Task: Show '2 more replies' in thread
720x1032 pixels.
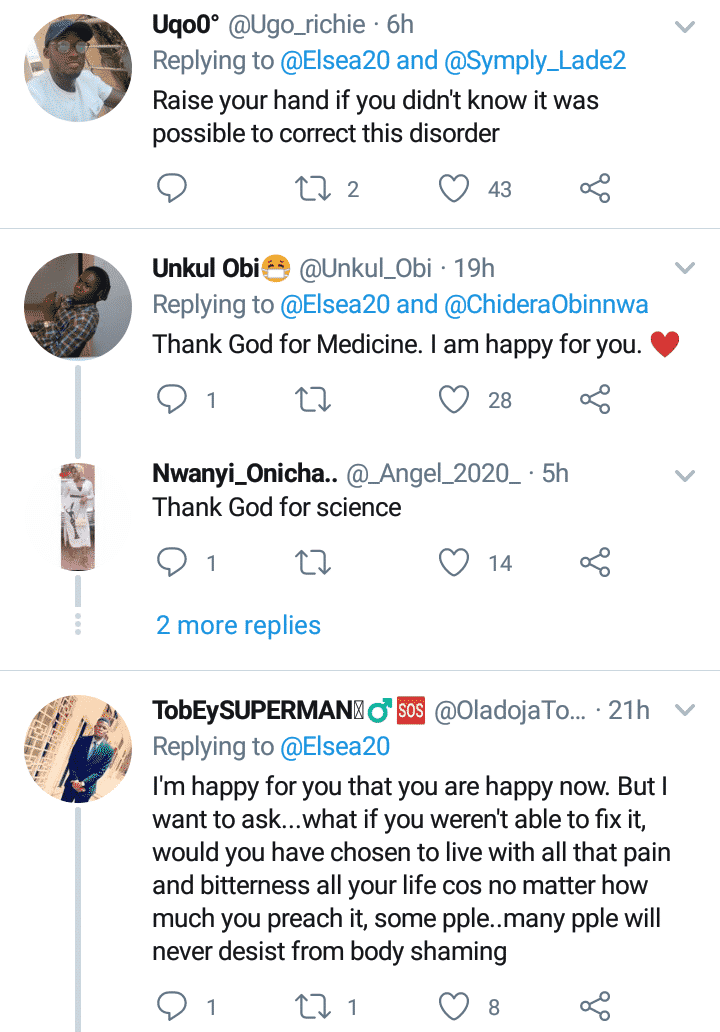Action: pyautogui.click(x=238, y=625)
